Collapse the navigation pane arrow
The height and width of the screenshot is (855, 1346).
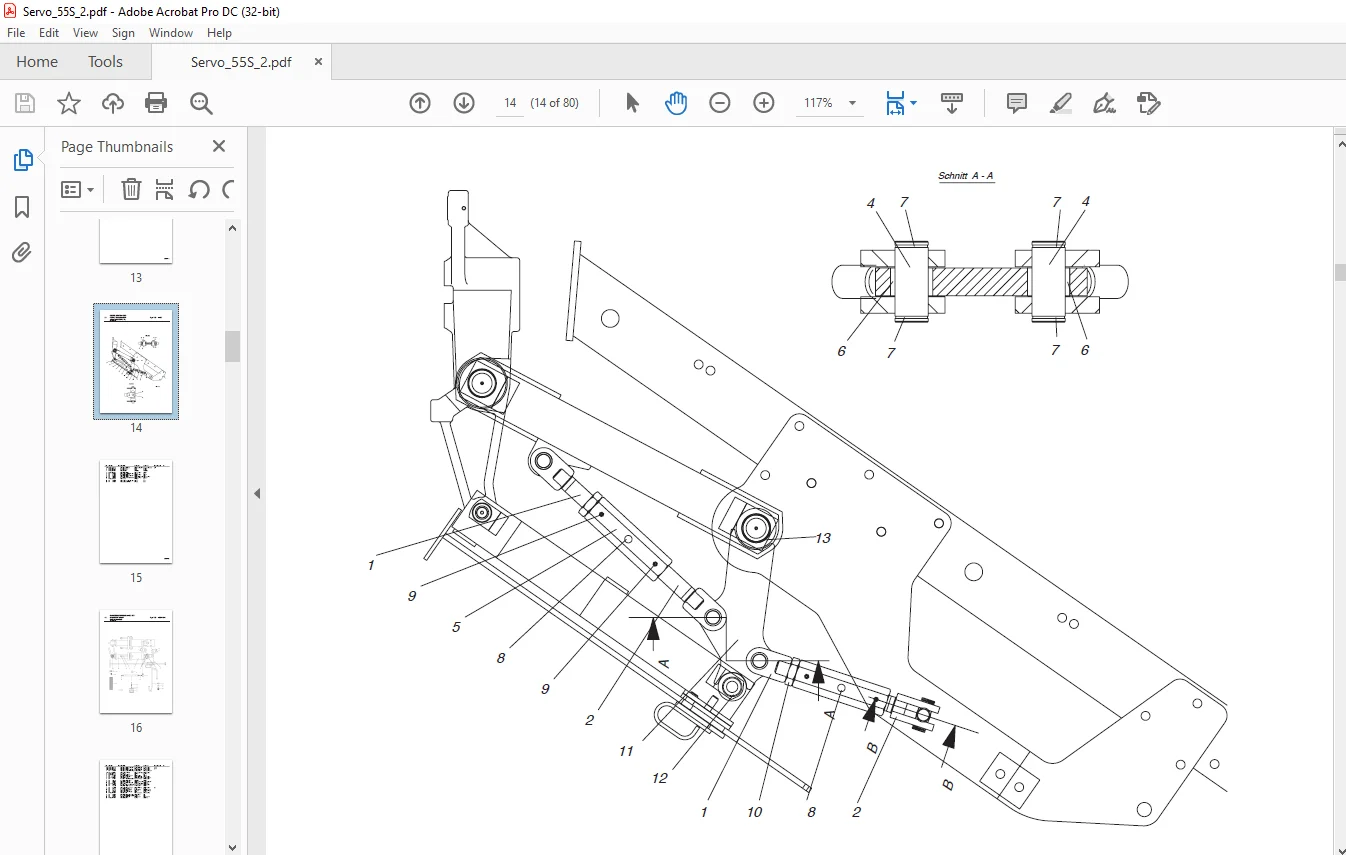coord(257,493)
